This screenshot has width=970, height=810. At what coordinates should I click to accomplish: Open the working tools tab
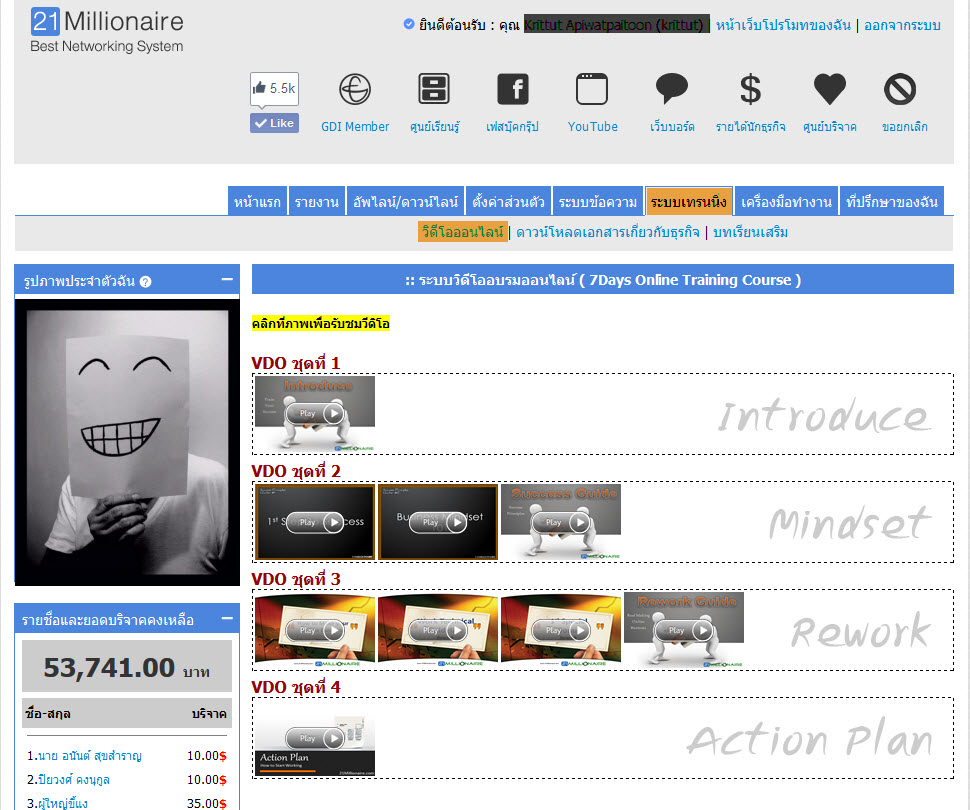[786, 202]
